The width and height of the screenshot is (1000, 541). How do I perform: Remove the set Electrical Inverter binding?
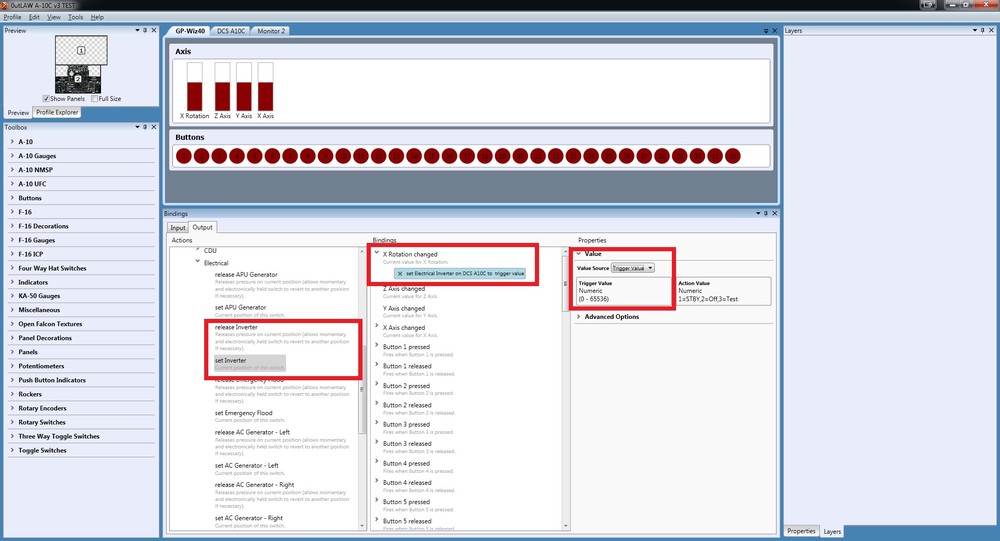pos(400,273)
